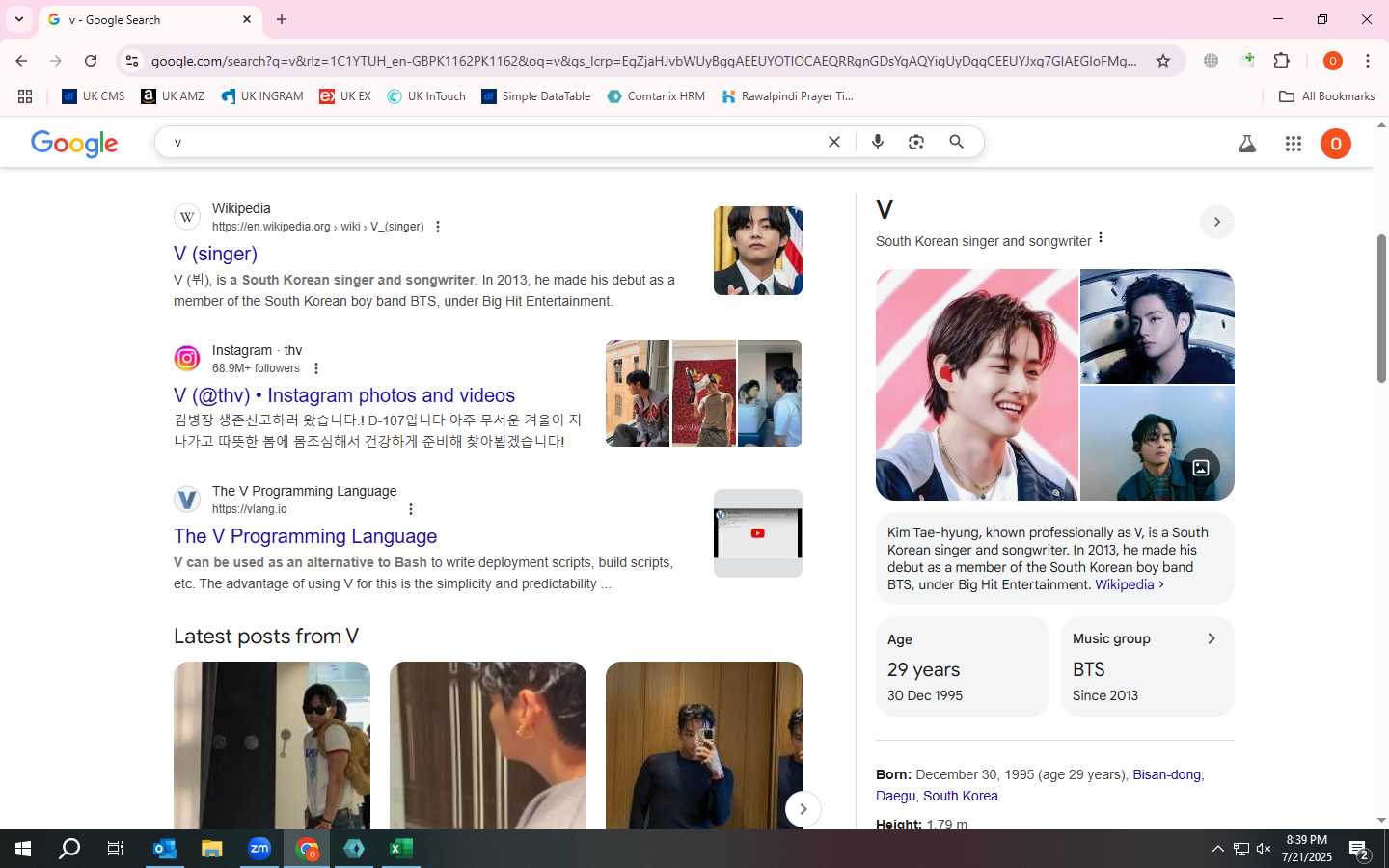Search by image with Google Lens
1389x868 pixels.
[x=916, y=142]
